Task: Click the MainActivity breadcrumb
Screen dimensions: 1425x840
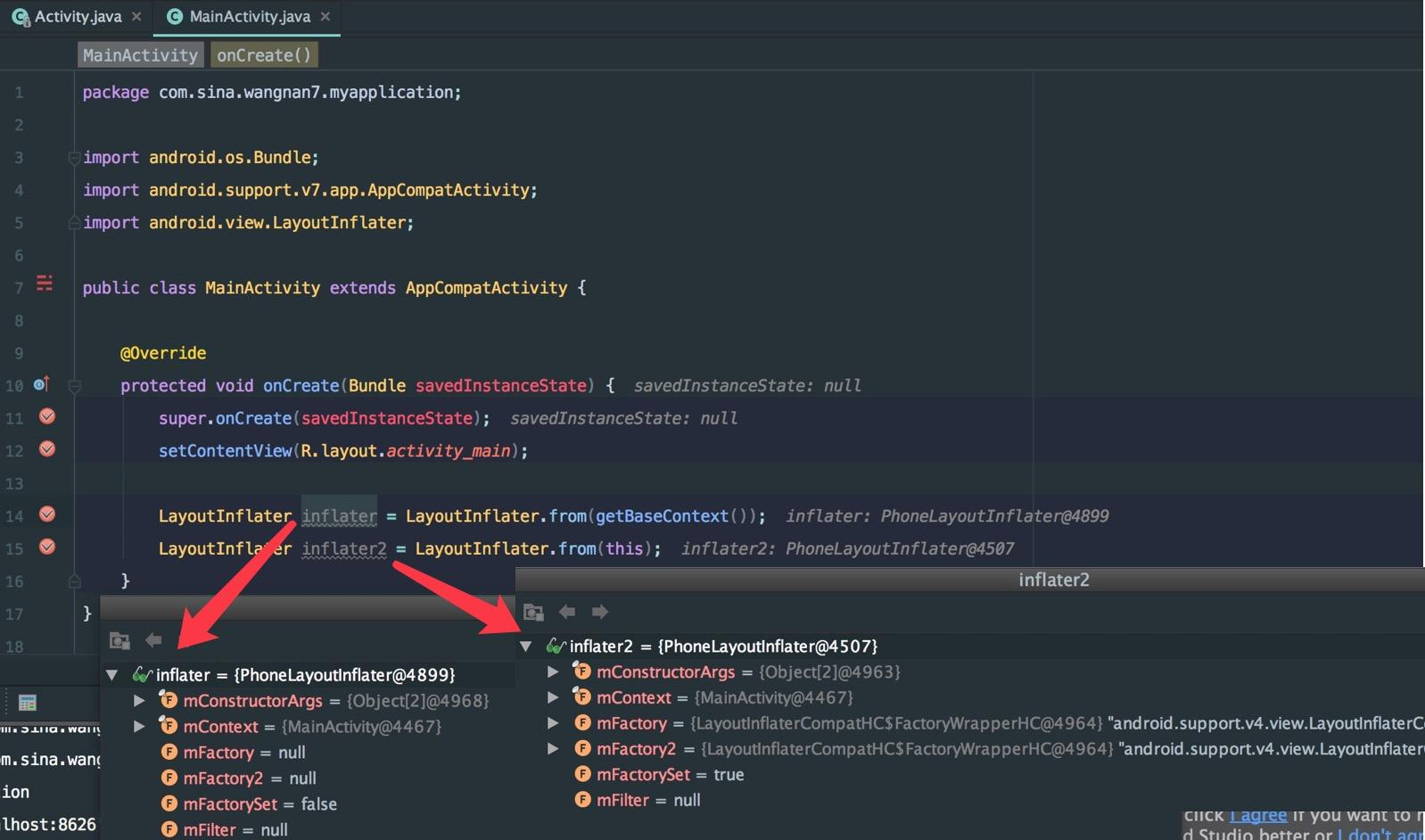Action: [x=140, y=55]
